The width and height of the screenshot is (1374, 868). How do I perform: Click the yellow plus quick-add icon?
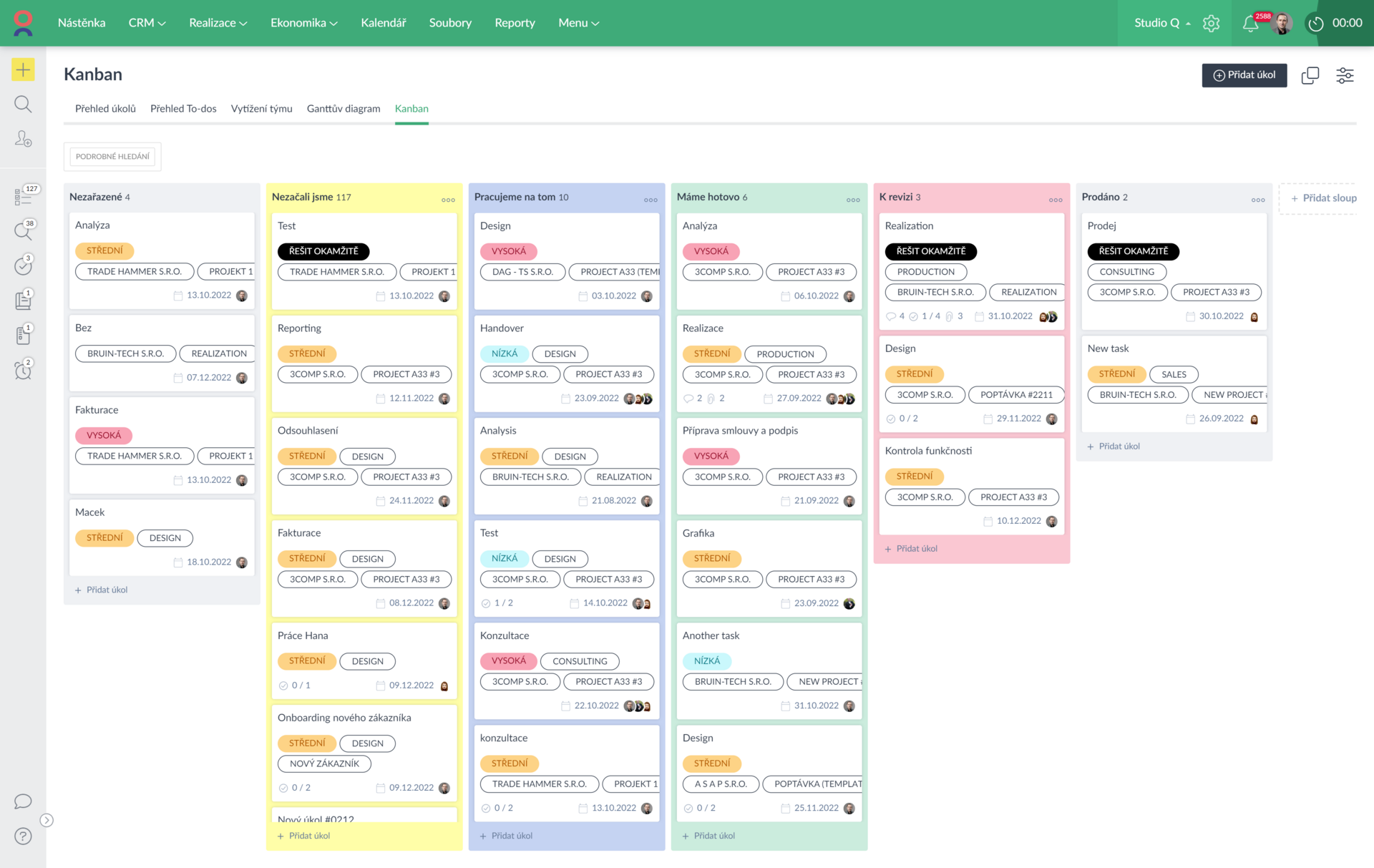coord(23,69)
